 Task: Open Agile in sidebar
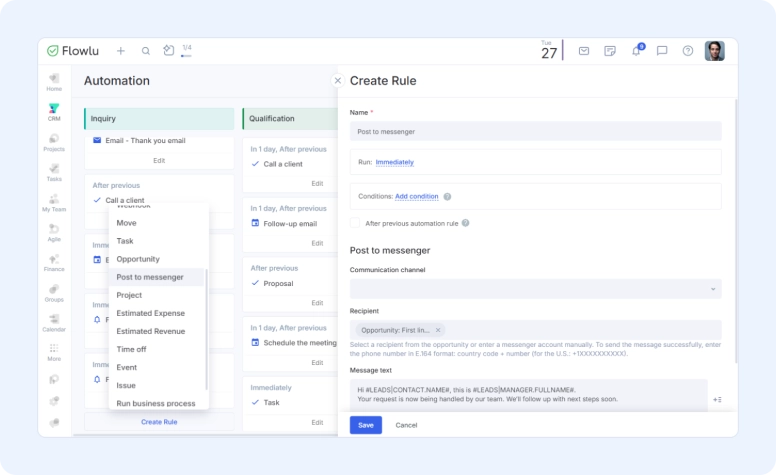pyautogui.click(x=54, y=233)
